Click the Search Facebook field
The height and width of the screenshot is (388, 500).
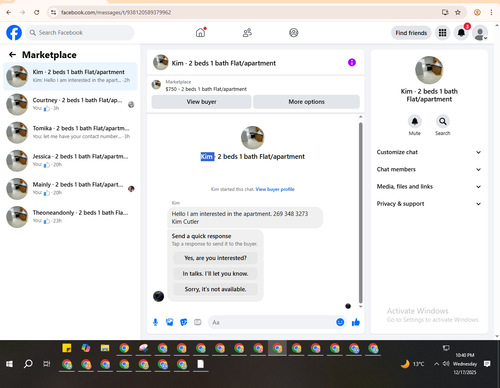pos(80,33)
